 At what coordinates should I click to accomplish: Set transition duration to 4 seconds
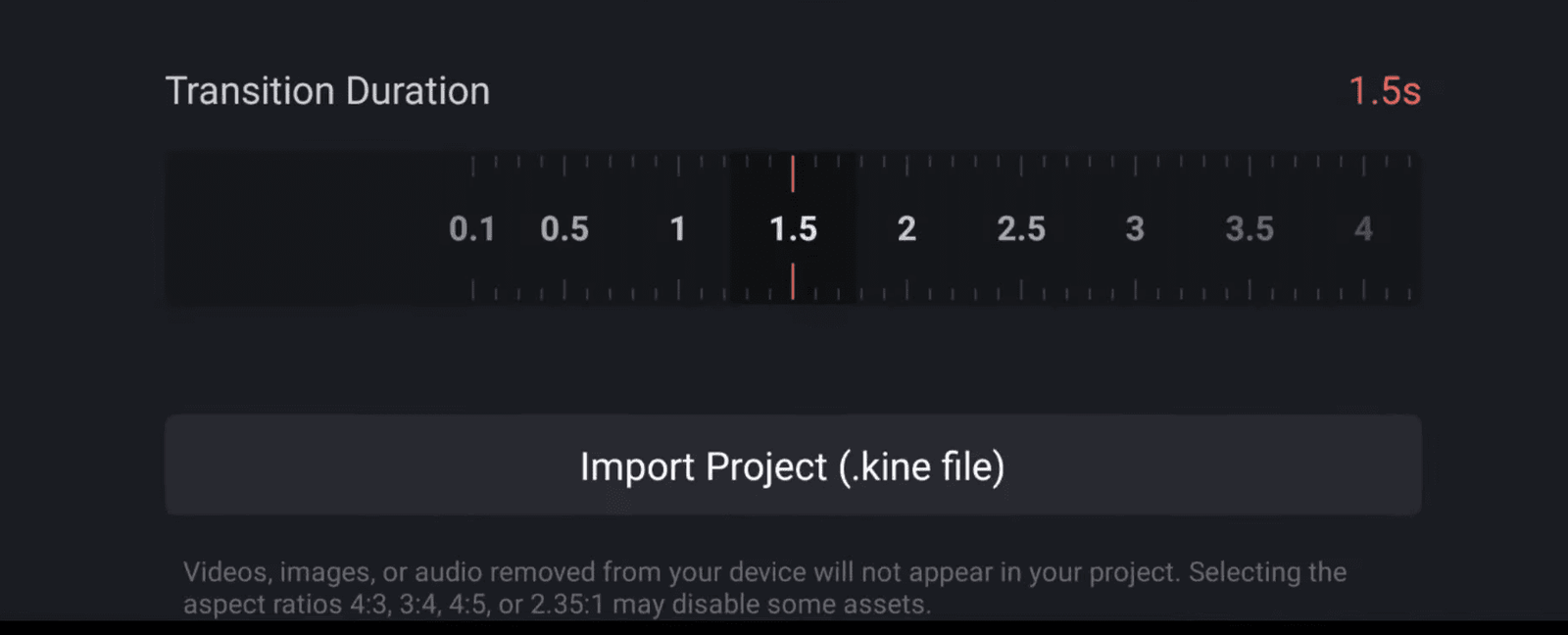click(x=1363, y=229)
